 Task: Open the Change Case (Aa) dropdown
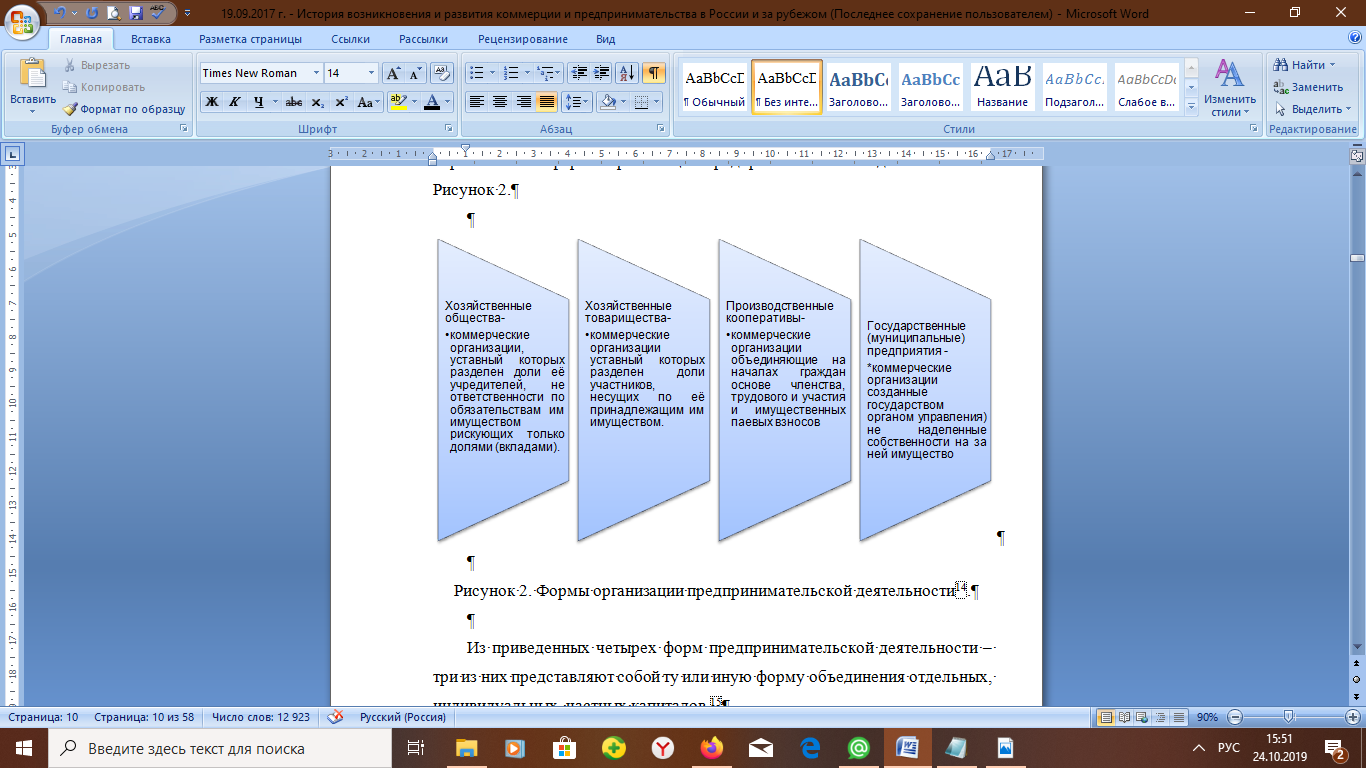tap(368, 102)
